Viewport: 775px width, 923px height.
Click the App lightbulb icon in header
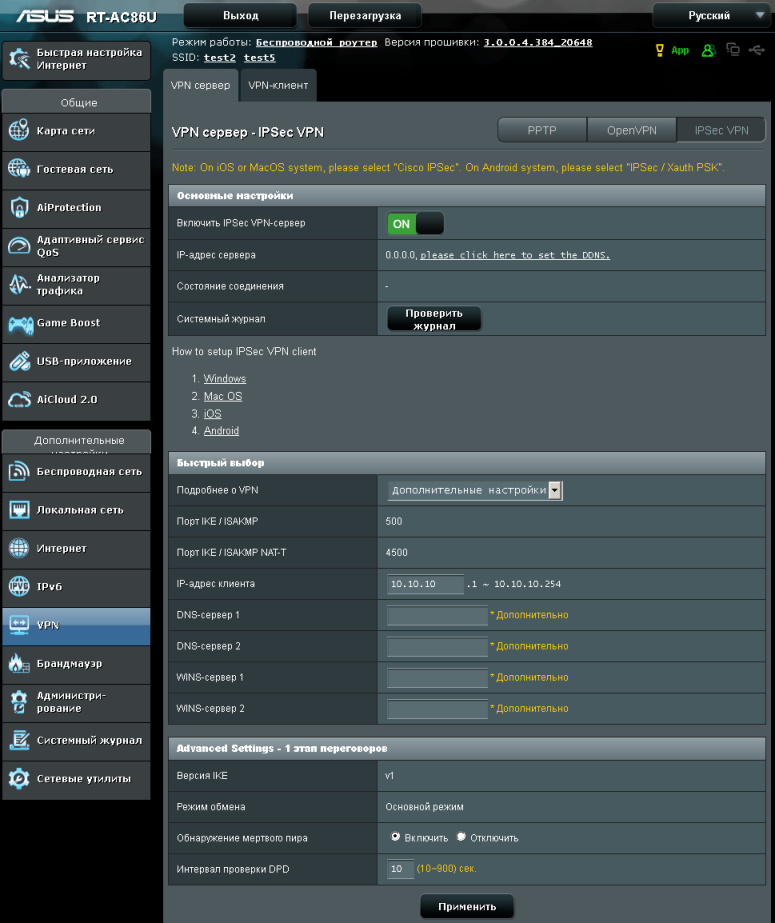point(660,51)
